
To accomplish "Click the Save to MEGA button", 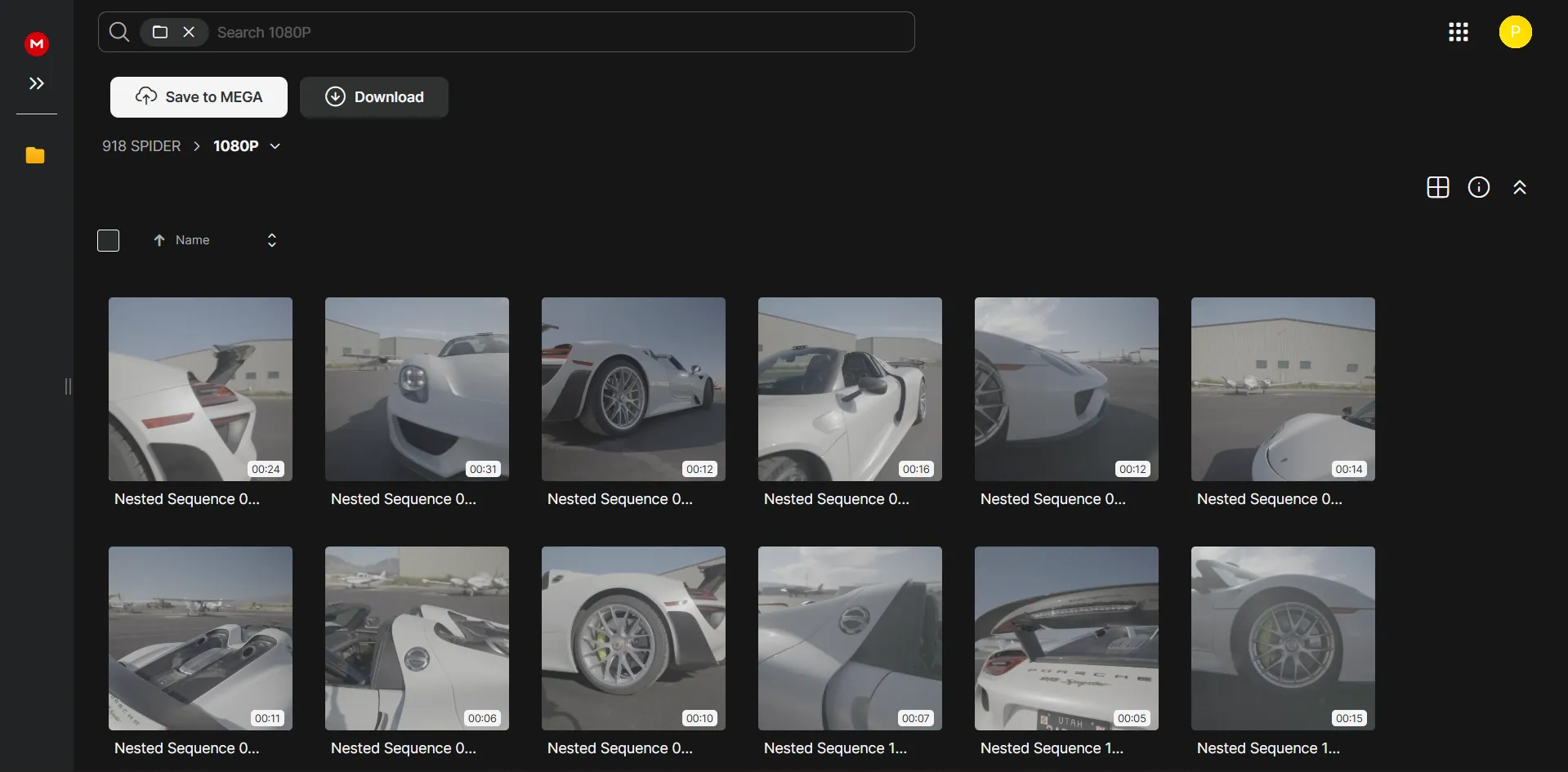I will point(198,96).
